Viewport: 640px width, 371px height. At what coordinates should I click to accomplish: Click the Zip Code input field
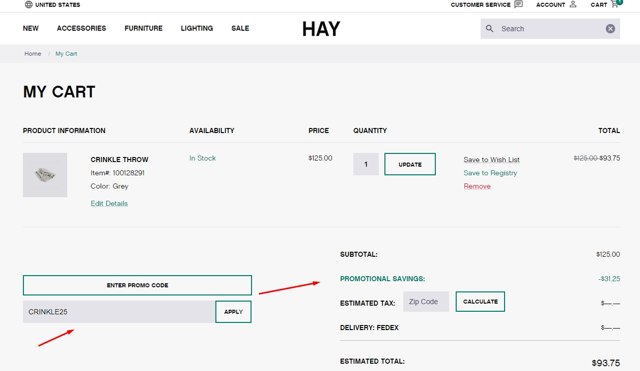pyautogui.click(x=426, y=302)
